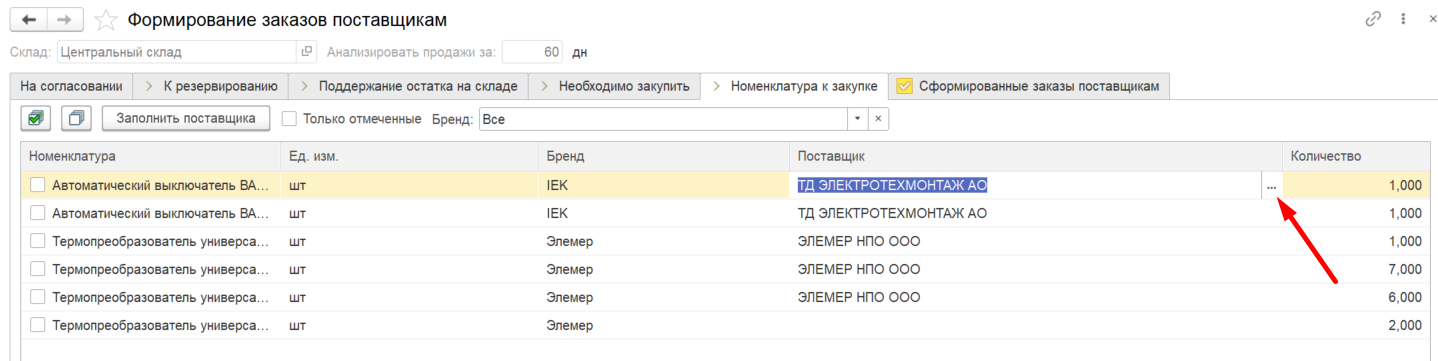Go forward with the right arrow
Screen dimensions: 1438x361
click(64, 19)
